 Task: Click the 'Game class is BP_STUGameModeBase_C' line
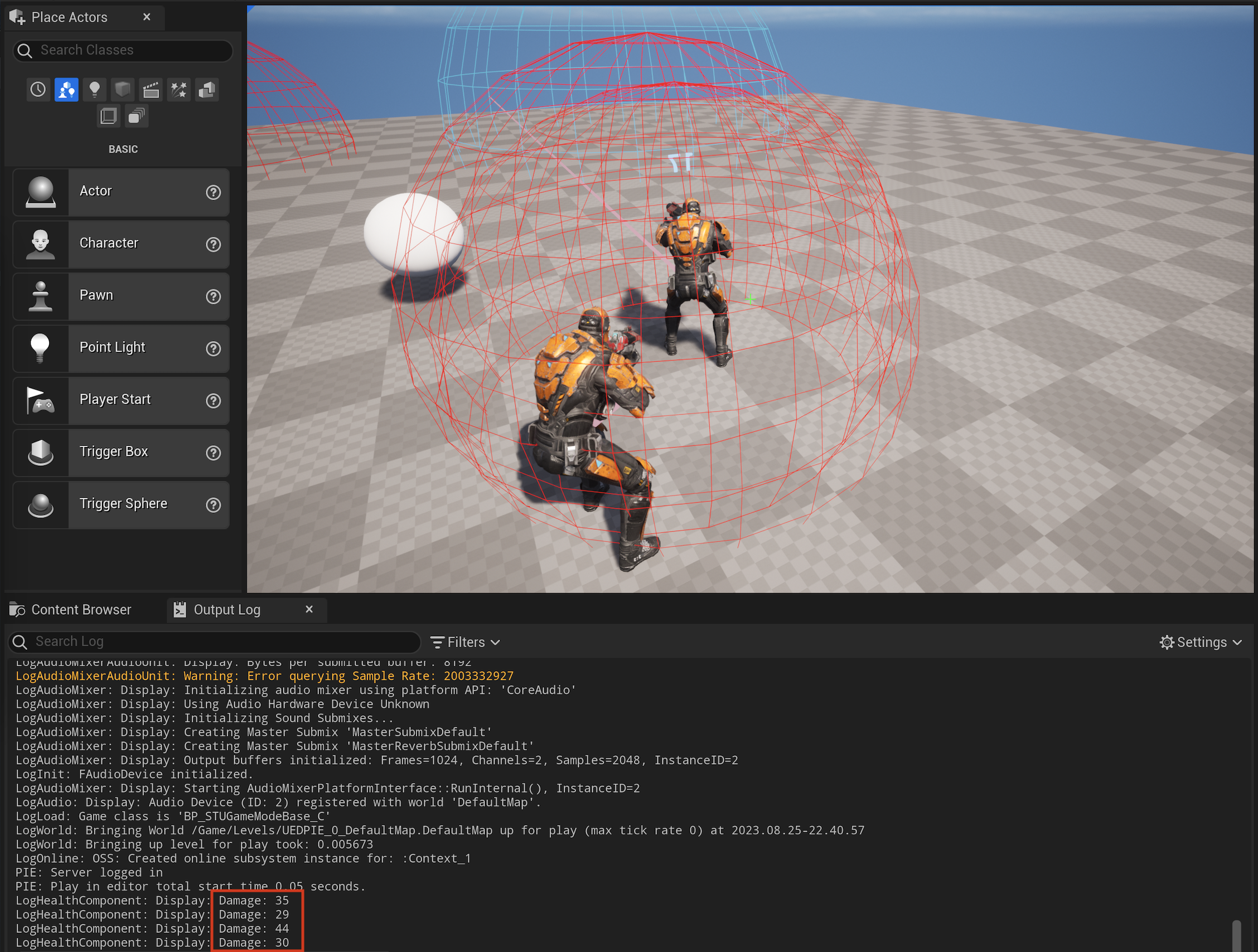(173, 816)
